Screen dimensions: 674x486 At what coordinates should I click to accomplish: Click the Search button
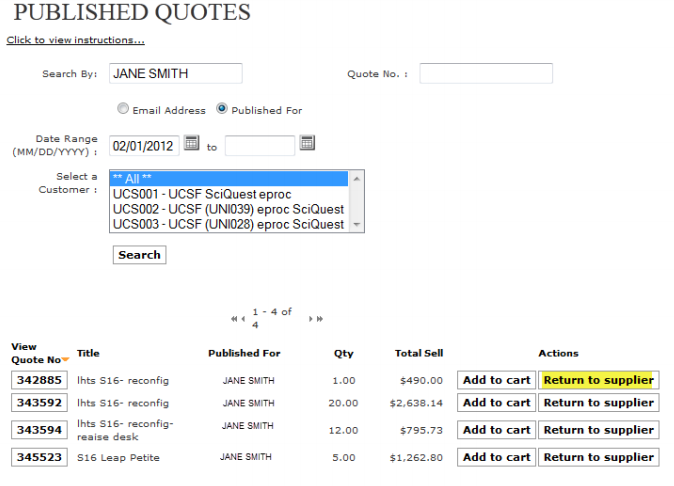(140, 255)
